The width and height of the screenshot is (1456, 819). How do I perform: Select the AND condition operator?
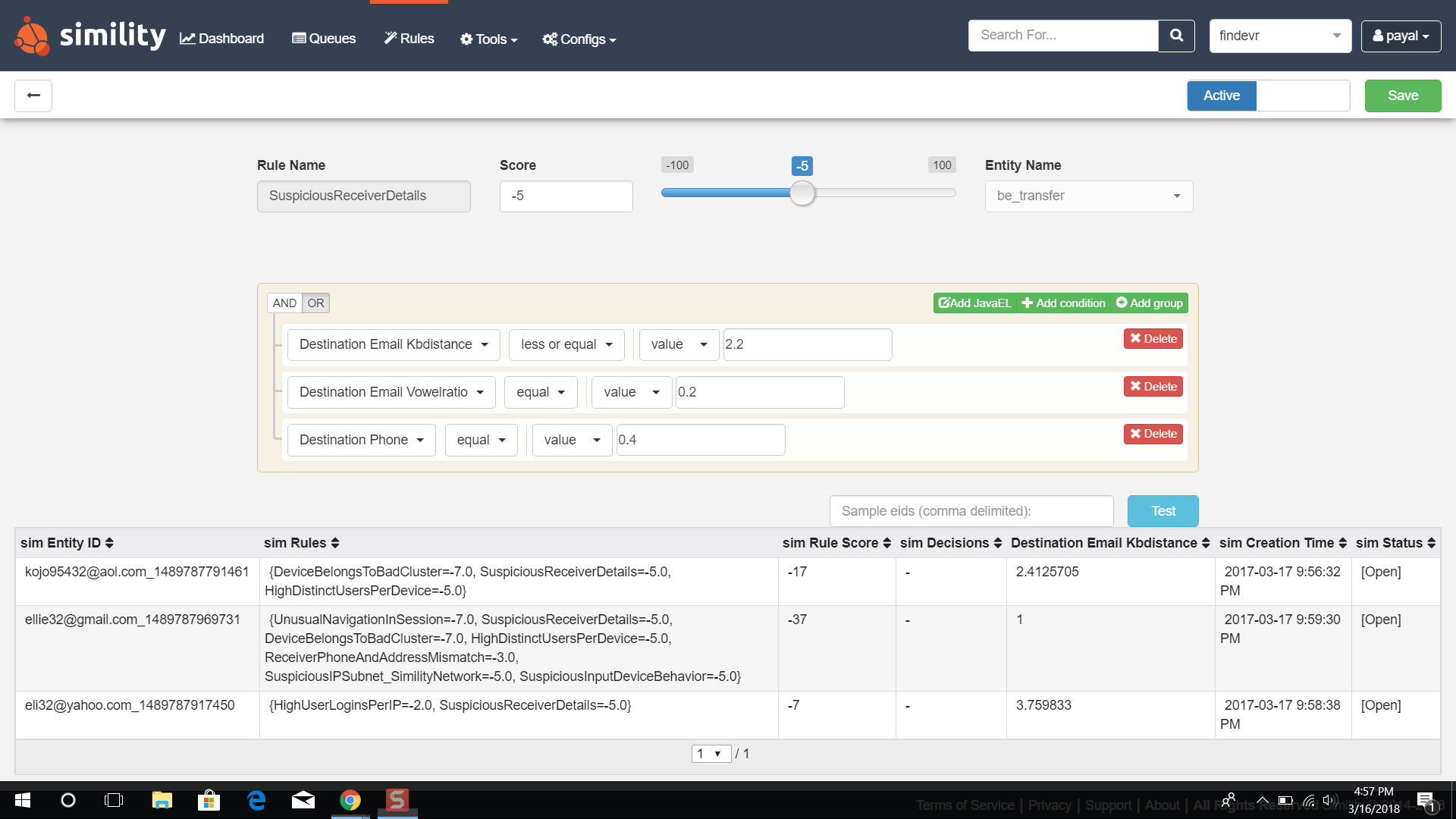(x=284, y=303)
